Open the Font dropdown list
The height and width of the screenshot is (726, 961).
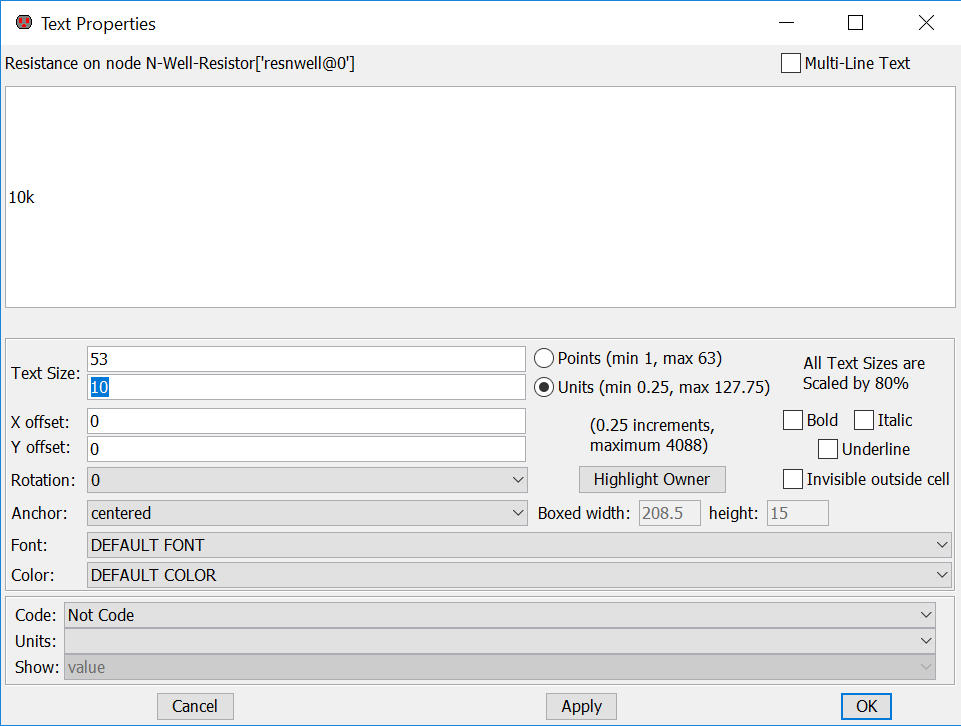518,545
